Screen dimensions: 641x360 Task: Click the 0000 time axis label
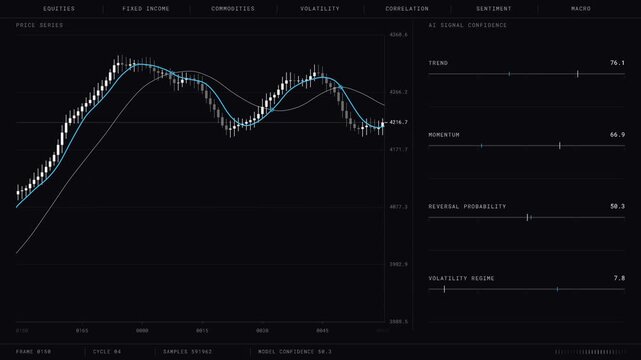(x=142, y=331)
